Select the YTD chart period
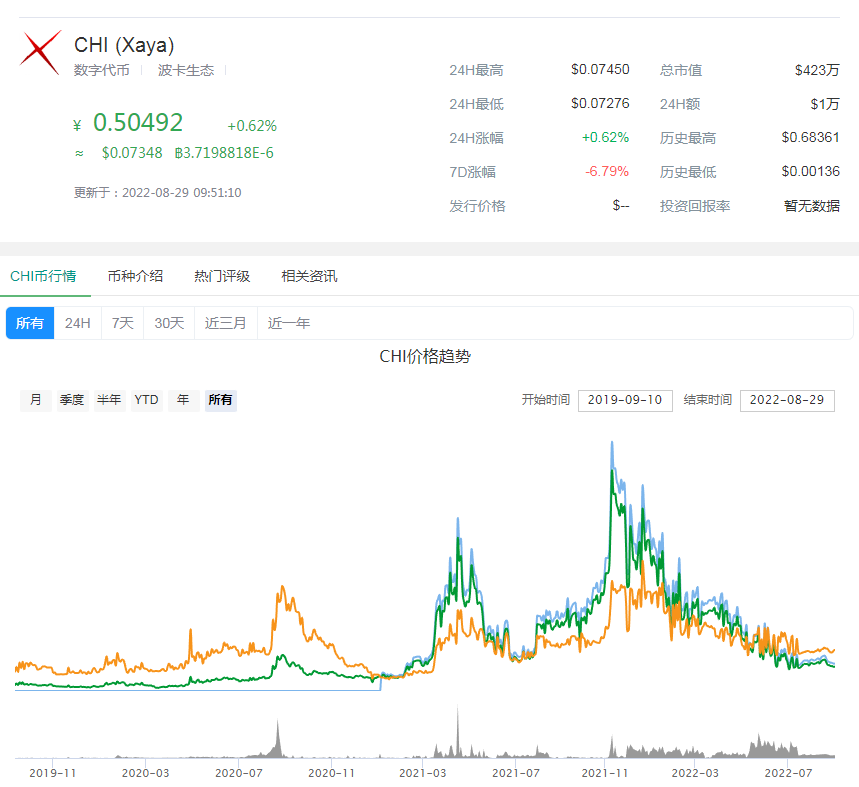Screen dimensions: 859x787 pos(145,400)
